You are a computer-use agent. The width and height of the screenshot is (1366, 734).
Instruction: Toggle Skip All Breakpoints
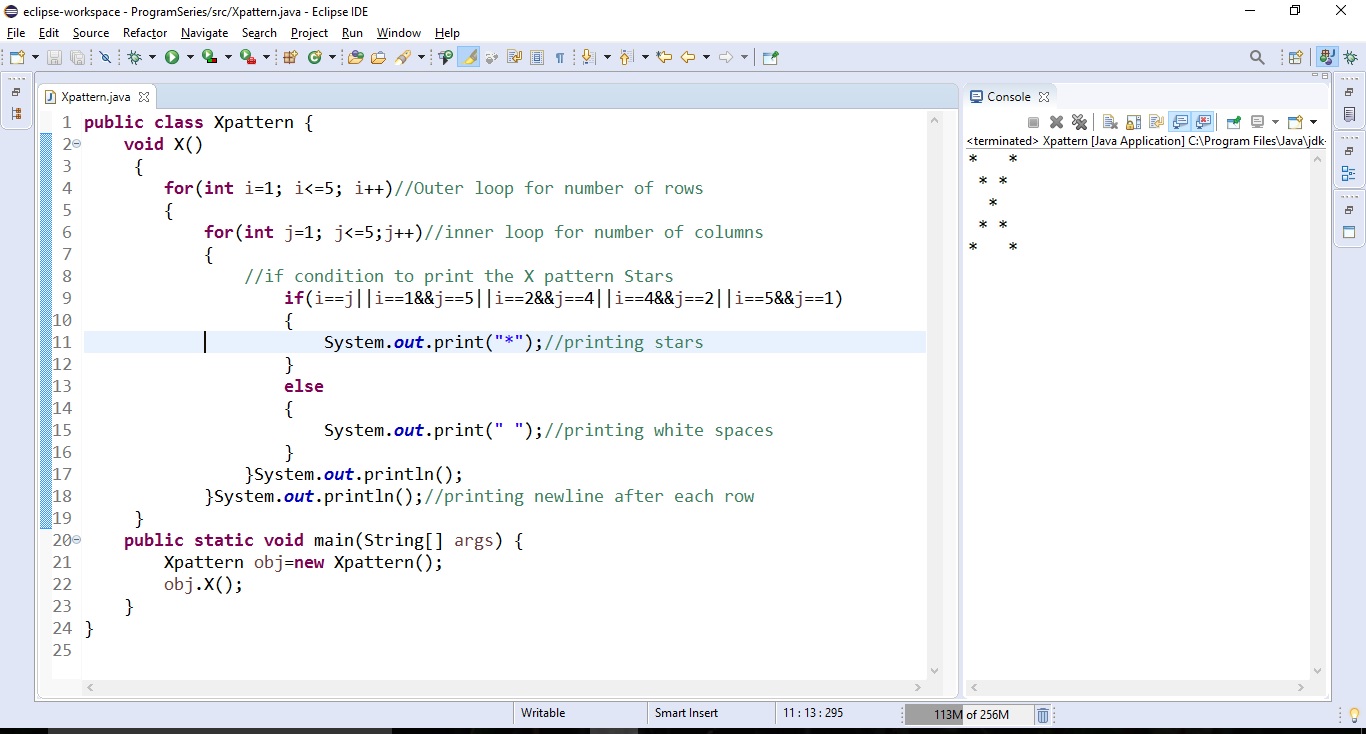pyautogui.click(x=105, y=57)
